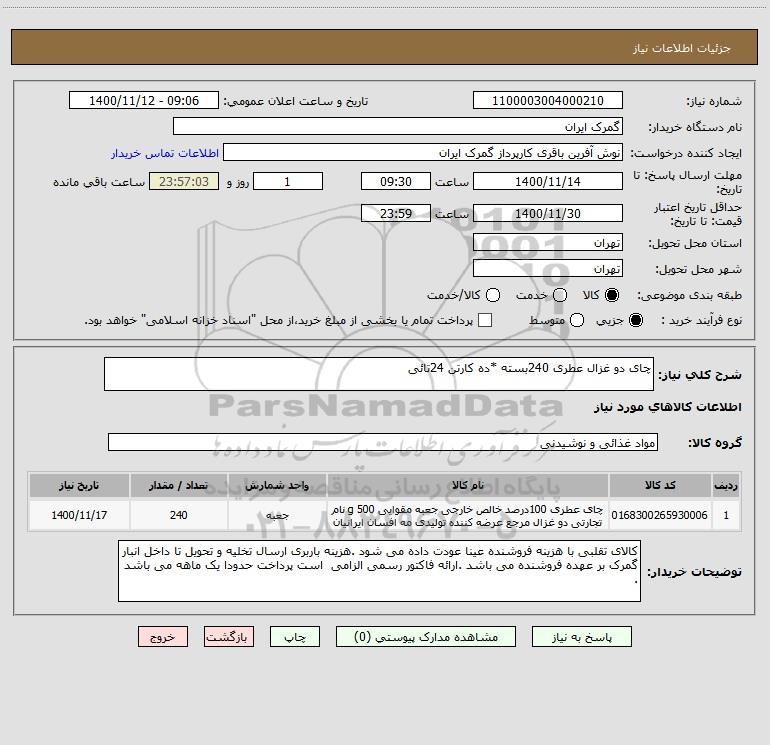Select the کالا/خدمت radio button
This screenshot has width=770, height=745.
pos(493,295)
